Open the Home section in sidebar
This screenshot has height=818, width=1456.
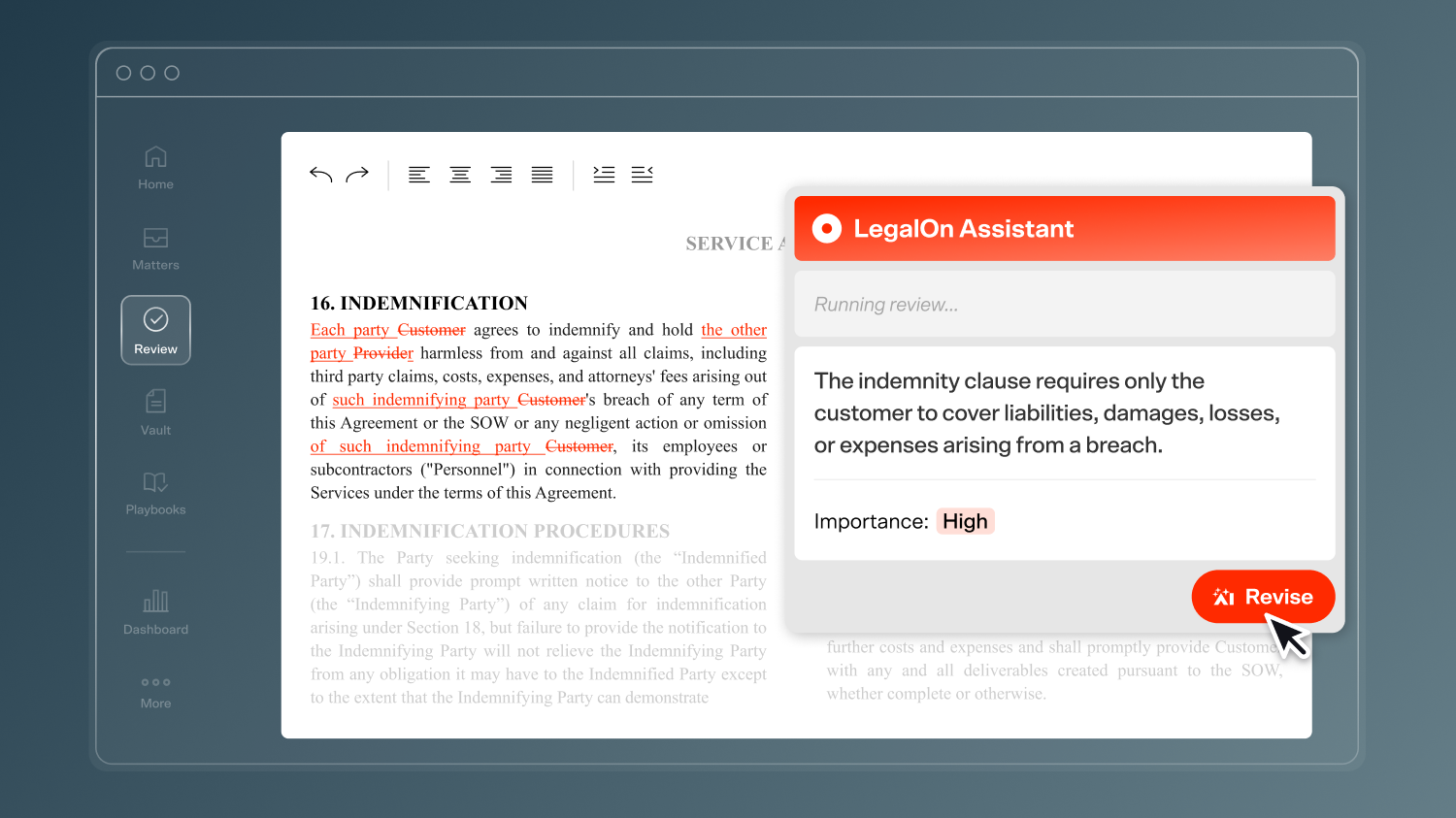155,168
